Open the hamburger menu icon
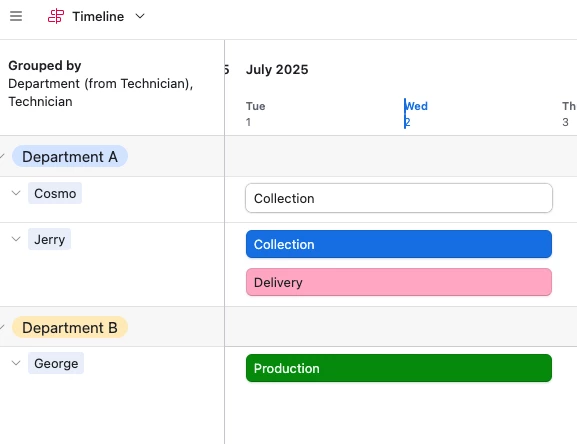This screenshot has height=444, width=577. 16,16
